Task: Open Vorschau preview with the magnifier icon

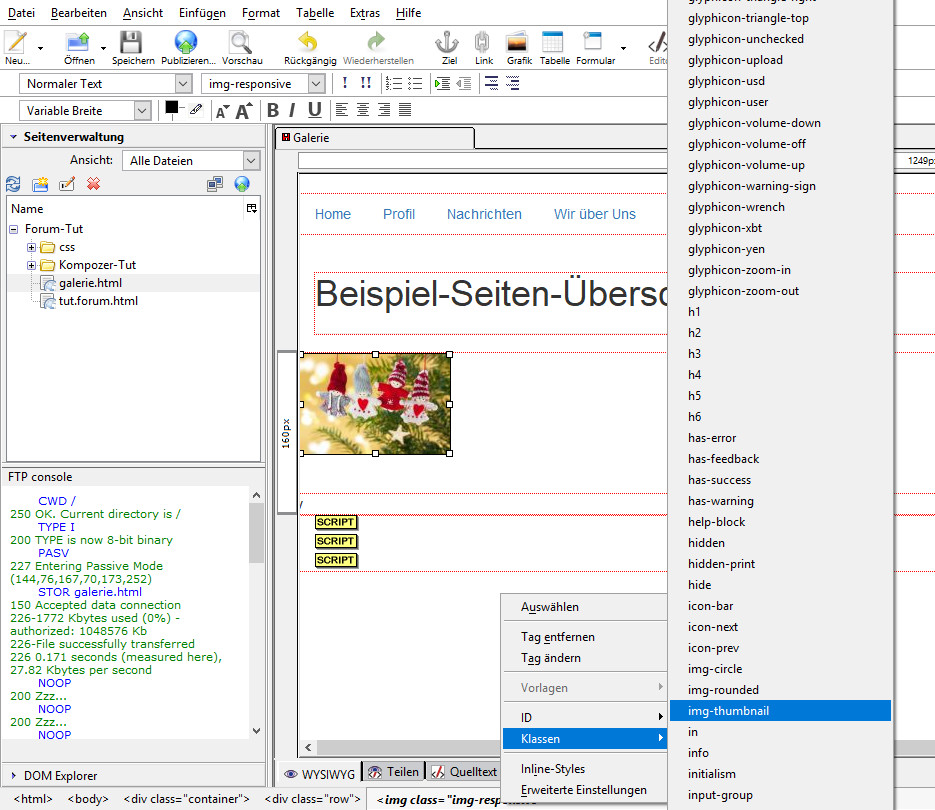Action: coord(240,43)
